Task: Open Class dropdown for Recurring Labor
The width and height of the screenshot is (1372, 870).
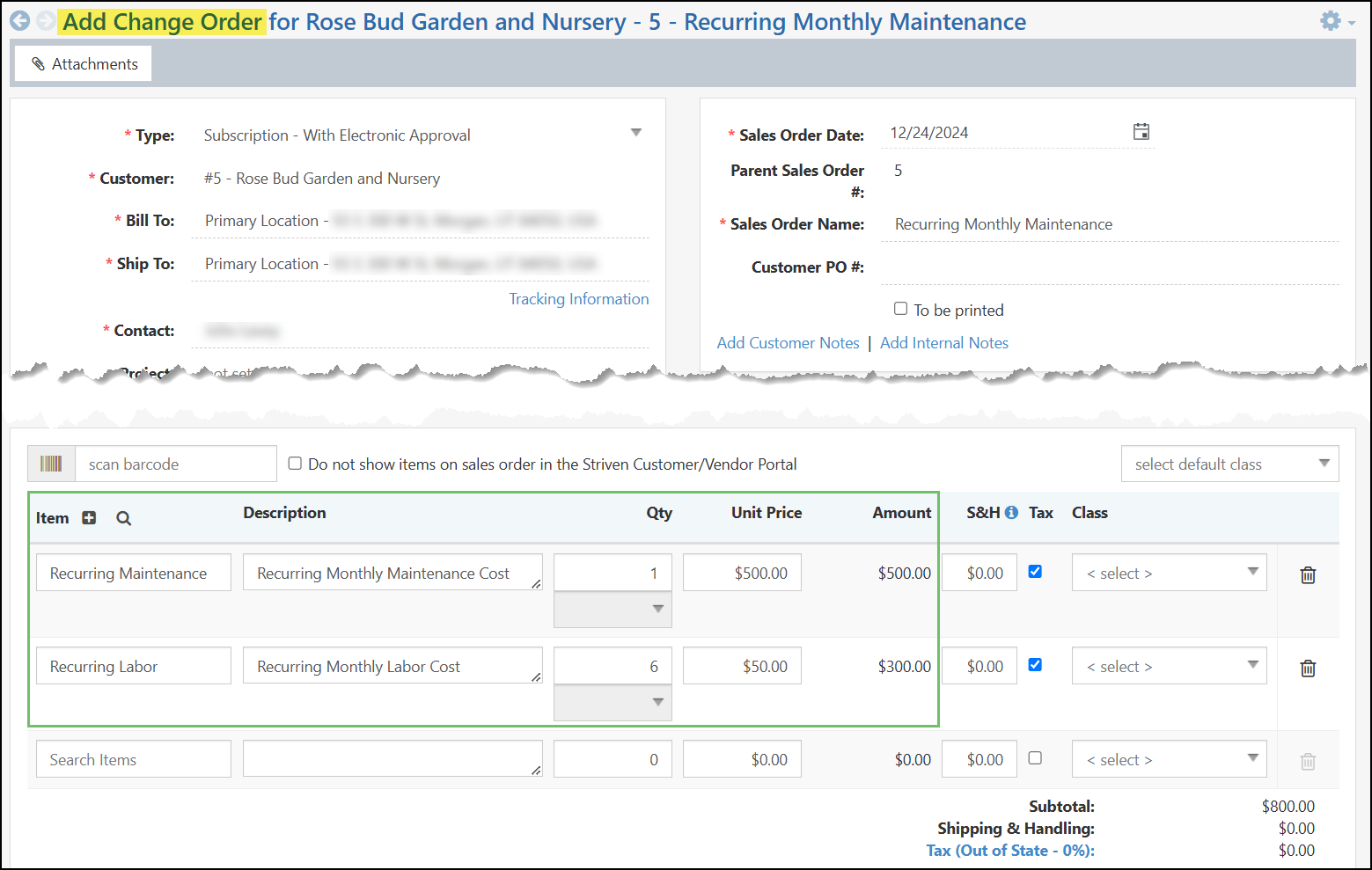Action: point(1169,666)
